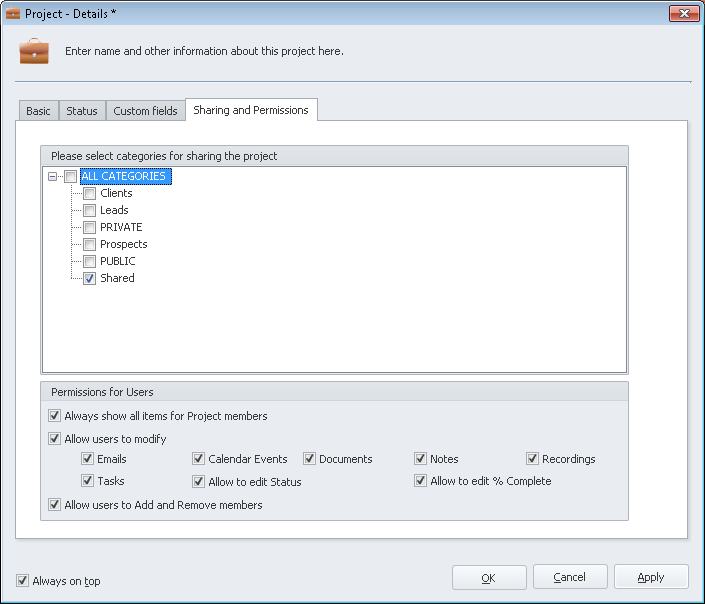Select the PUBLIC category checkbox
The image size is (705, 604).
pyautogui.click(x=90, y=262)
